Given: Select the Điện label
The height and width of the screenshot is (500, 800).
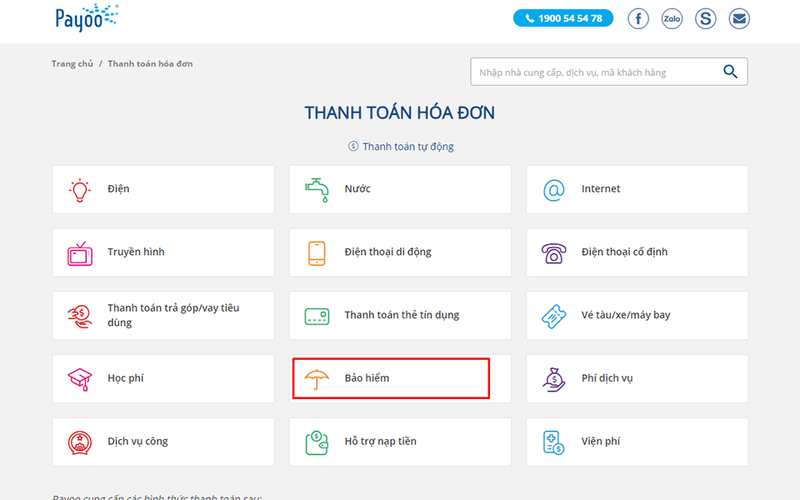Looking at the screenshot, I should [x=118, y=189].
